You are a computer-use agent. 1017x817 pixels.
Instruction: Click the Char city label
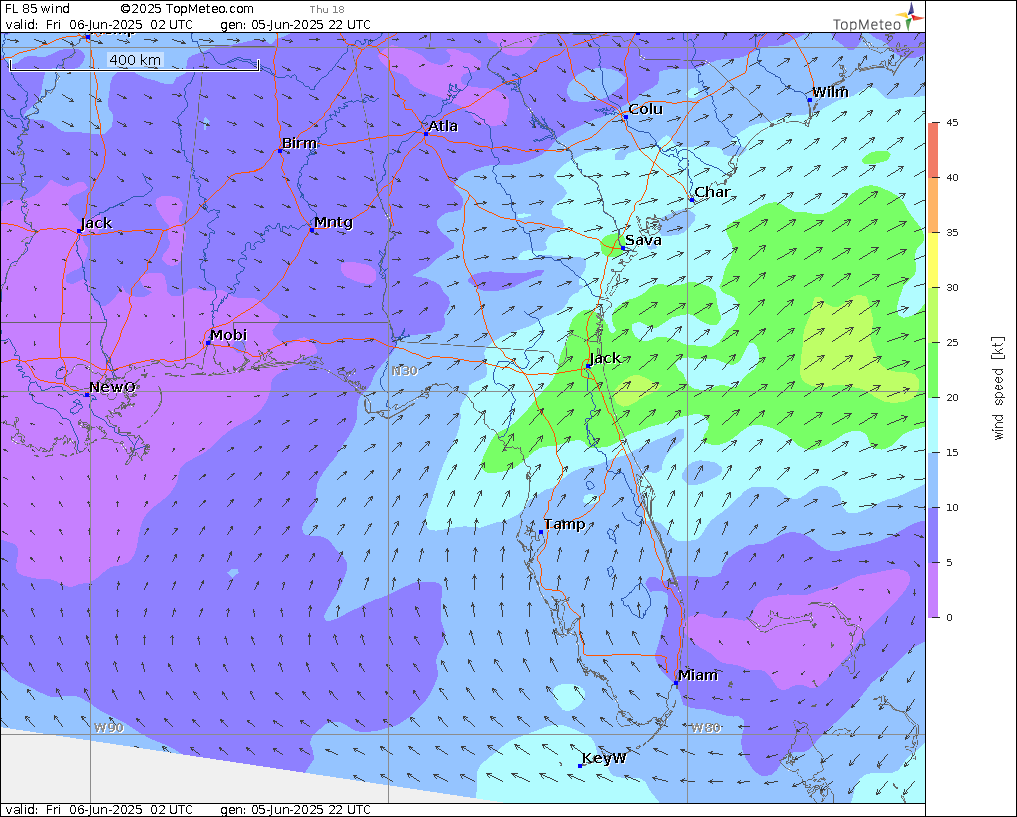pyautogui.click(x=712, y=193)
